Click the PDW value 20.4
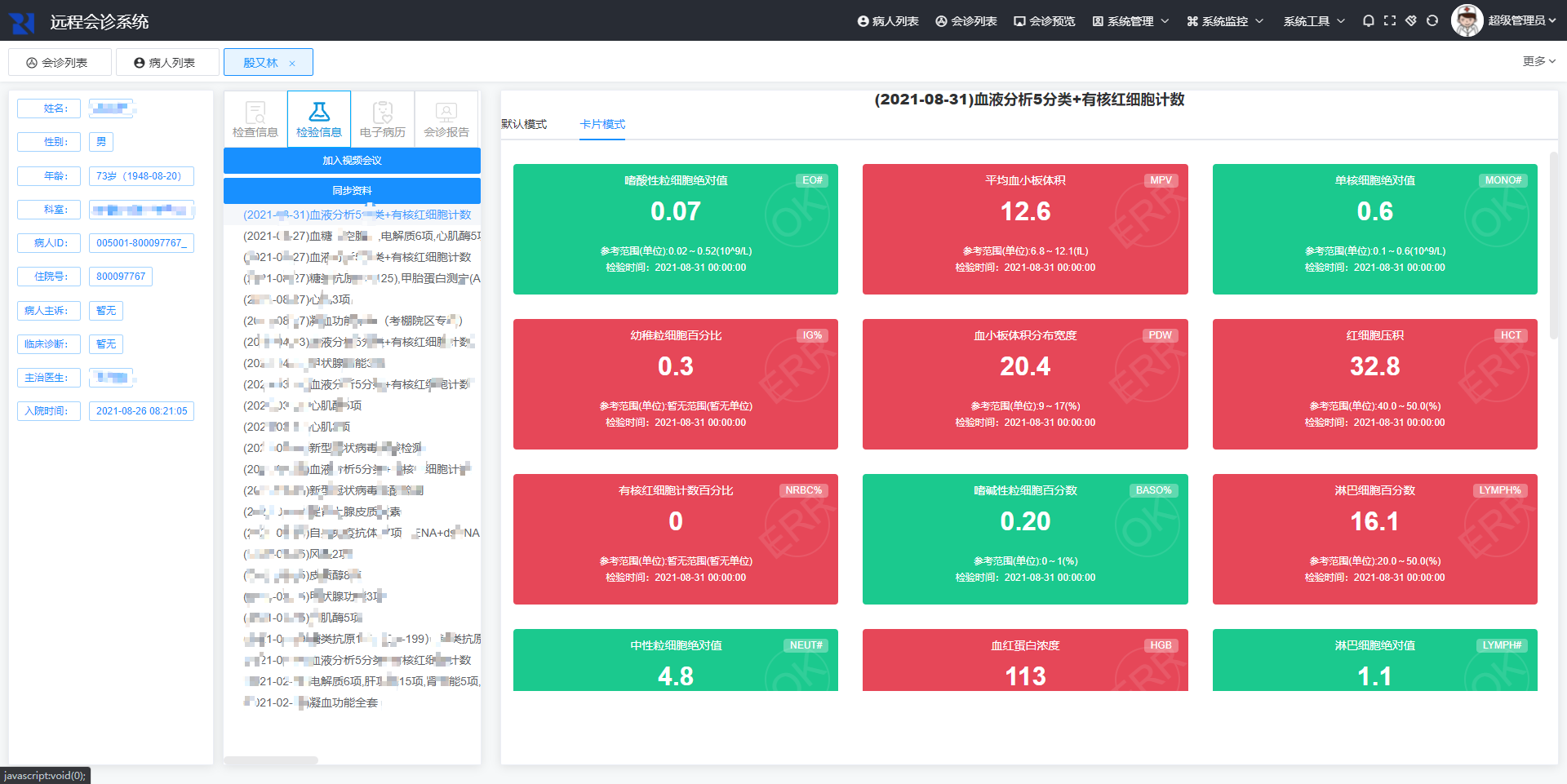This screenshot has height=784, width=1567. click(1025, 366)
